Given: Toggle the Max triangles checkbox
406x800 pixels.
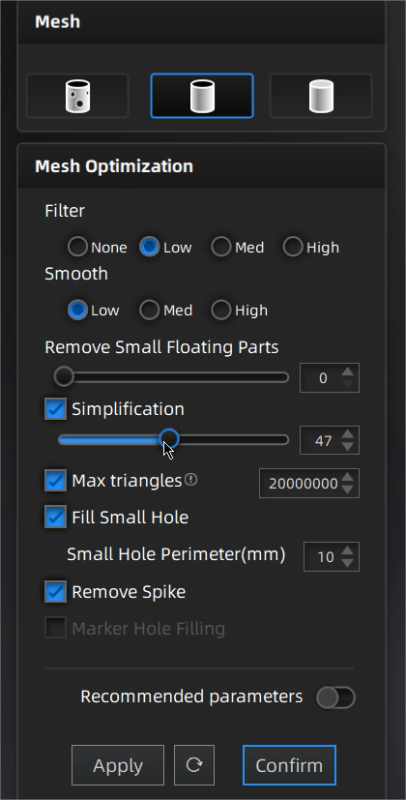Looking at the screenshot, I should pos(56,481).
